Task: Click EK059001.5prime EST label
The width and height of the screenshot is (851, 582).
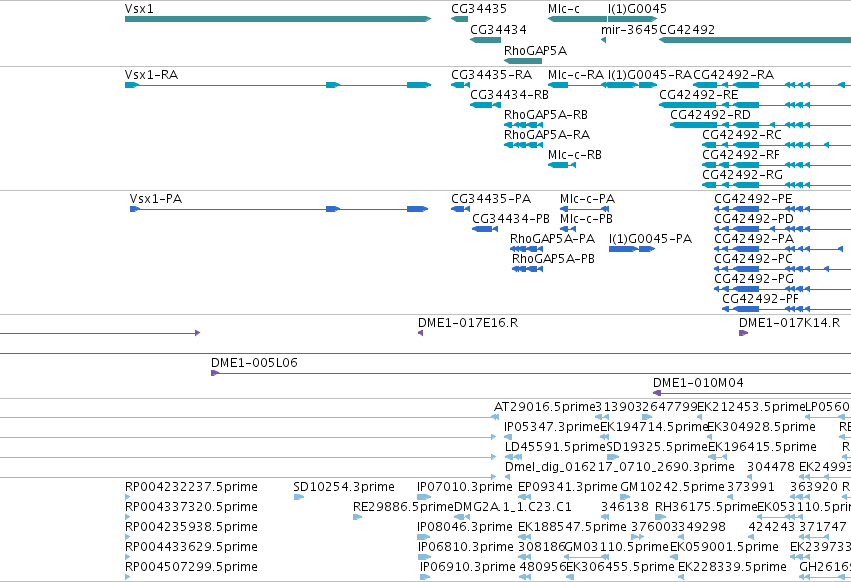Action: (x=724, y=547)
